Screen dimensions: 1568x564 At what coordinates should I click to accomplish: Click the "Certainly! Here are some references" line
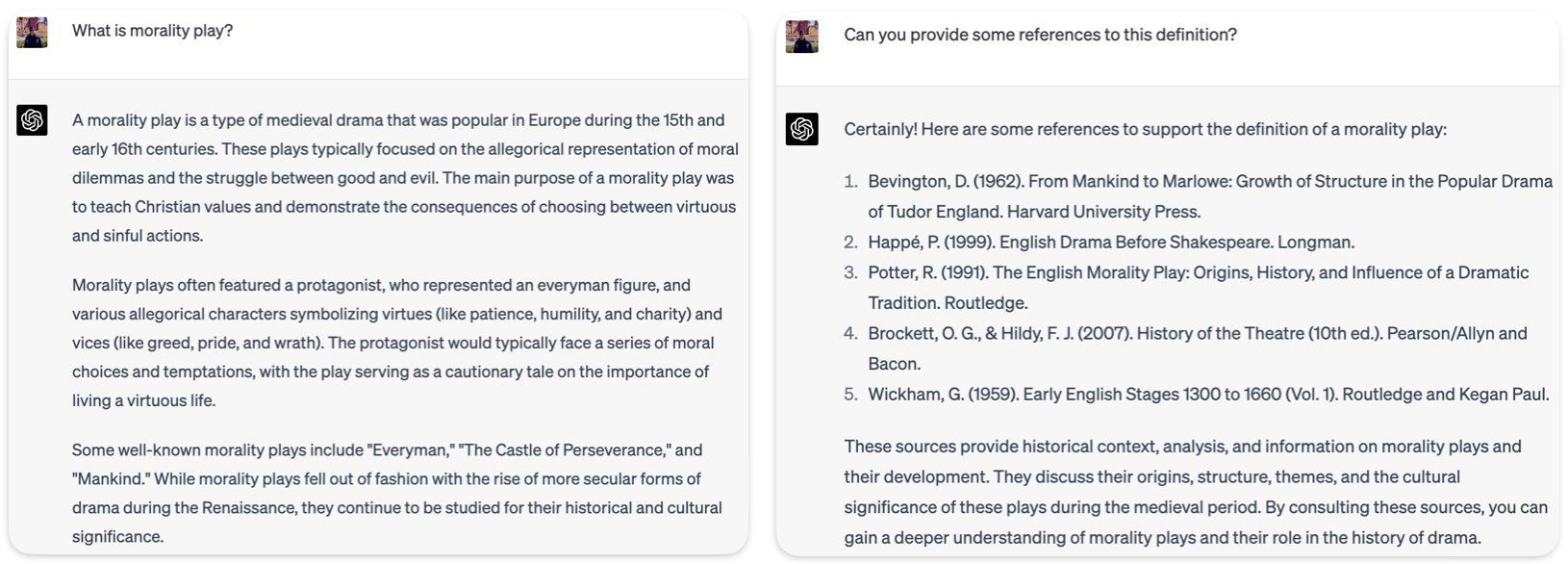click(x=1145, y=129)
